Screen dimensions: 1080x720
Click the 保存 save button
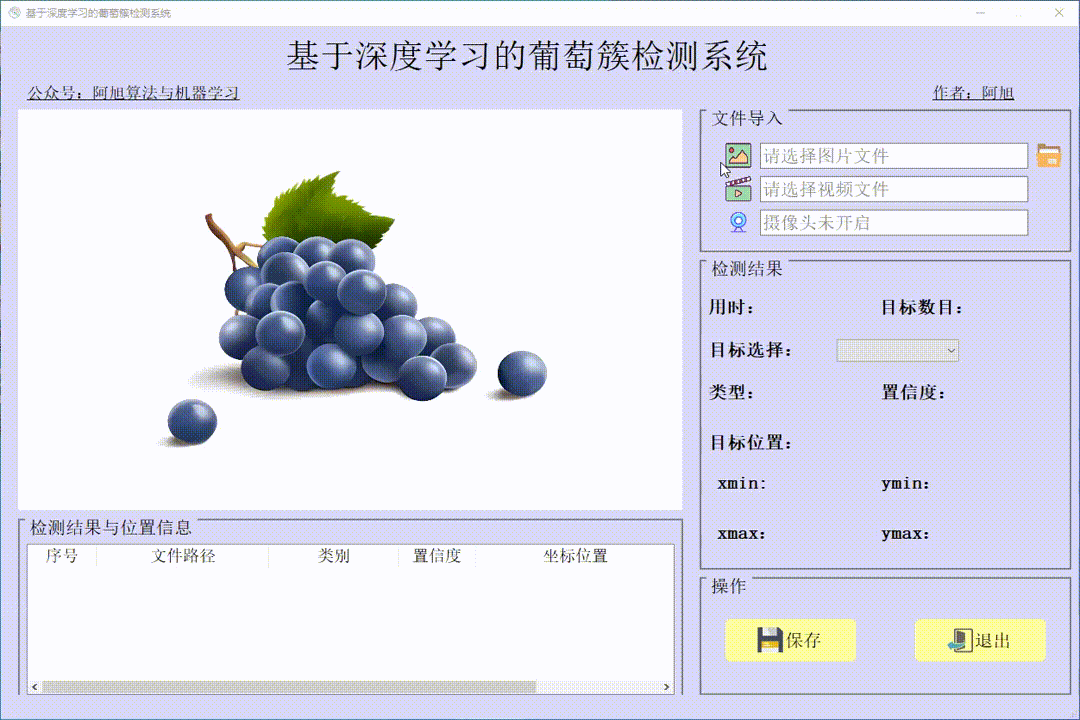click(790, 640)
